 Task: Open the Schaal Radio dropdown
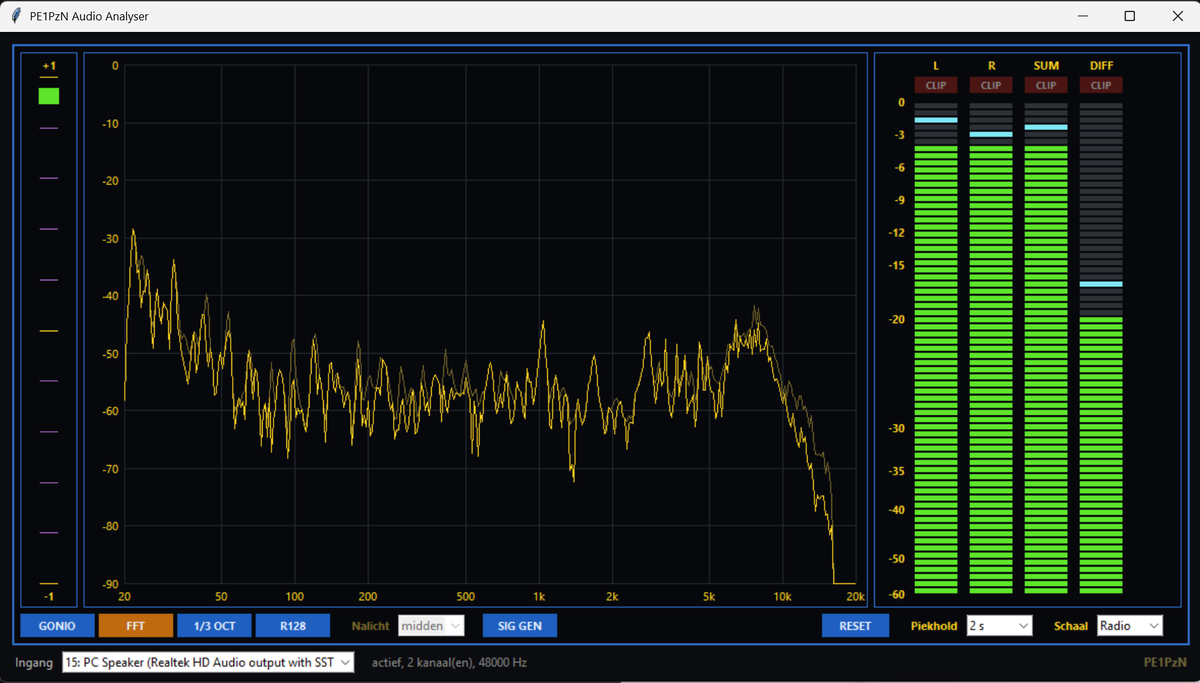1130,625
